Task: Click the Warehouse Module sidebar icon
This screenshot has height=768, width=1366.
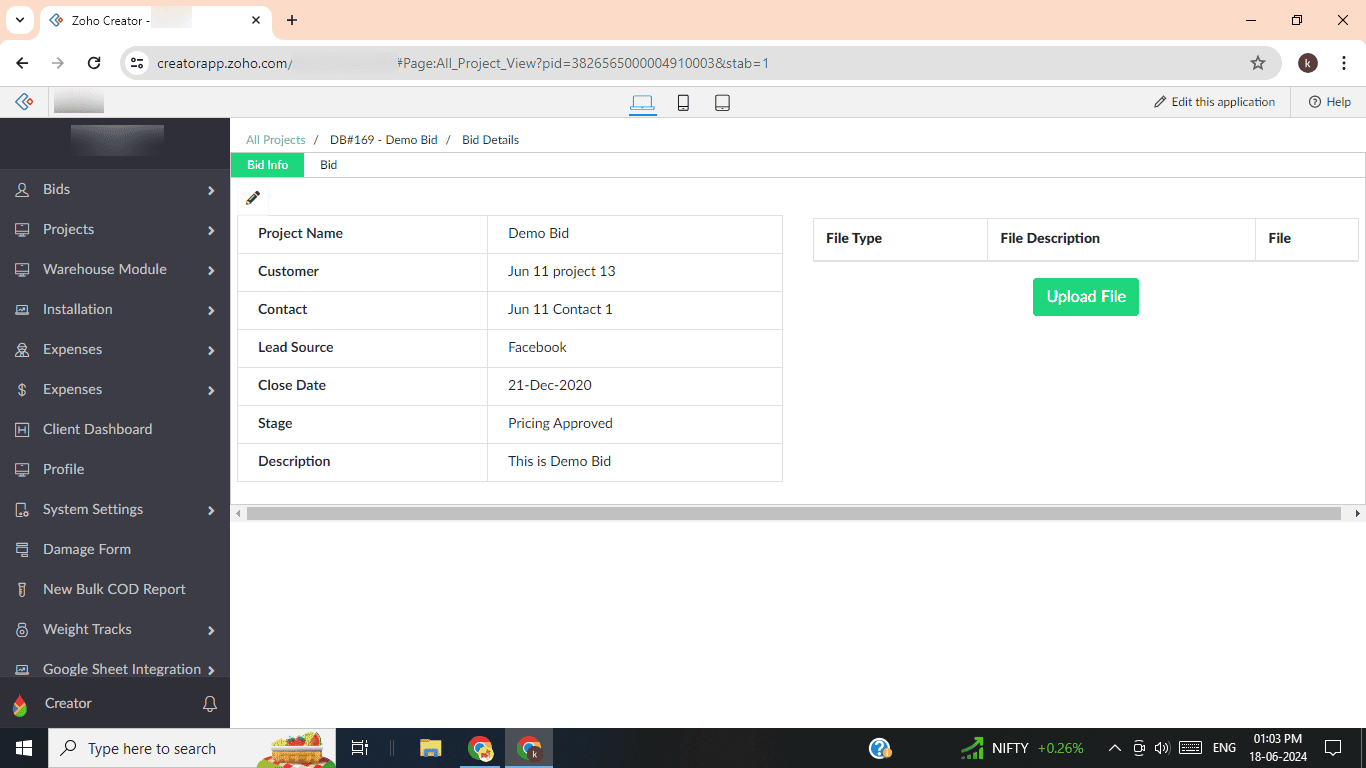Action: click(x=21, y=269)
